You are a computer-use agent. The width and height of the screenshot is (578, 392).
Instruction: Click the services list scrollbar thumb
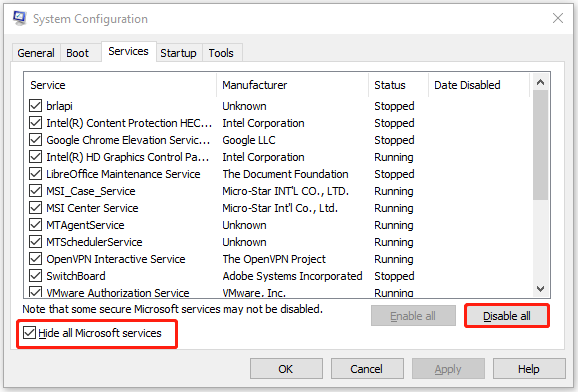point(540,145)
